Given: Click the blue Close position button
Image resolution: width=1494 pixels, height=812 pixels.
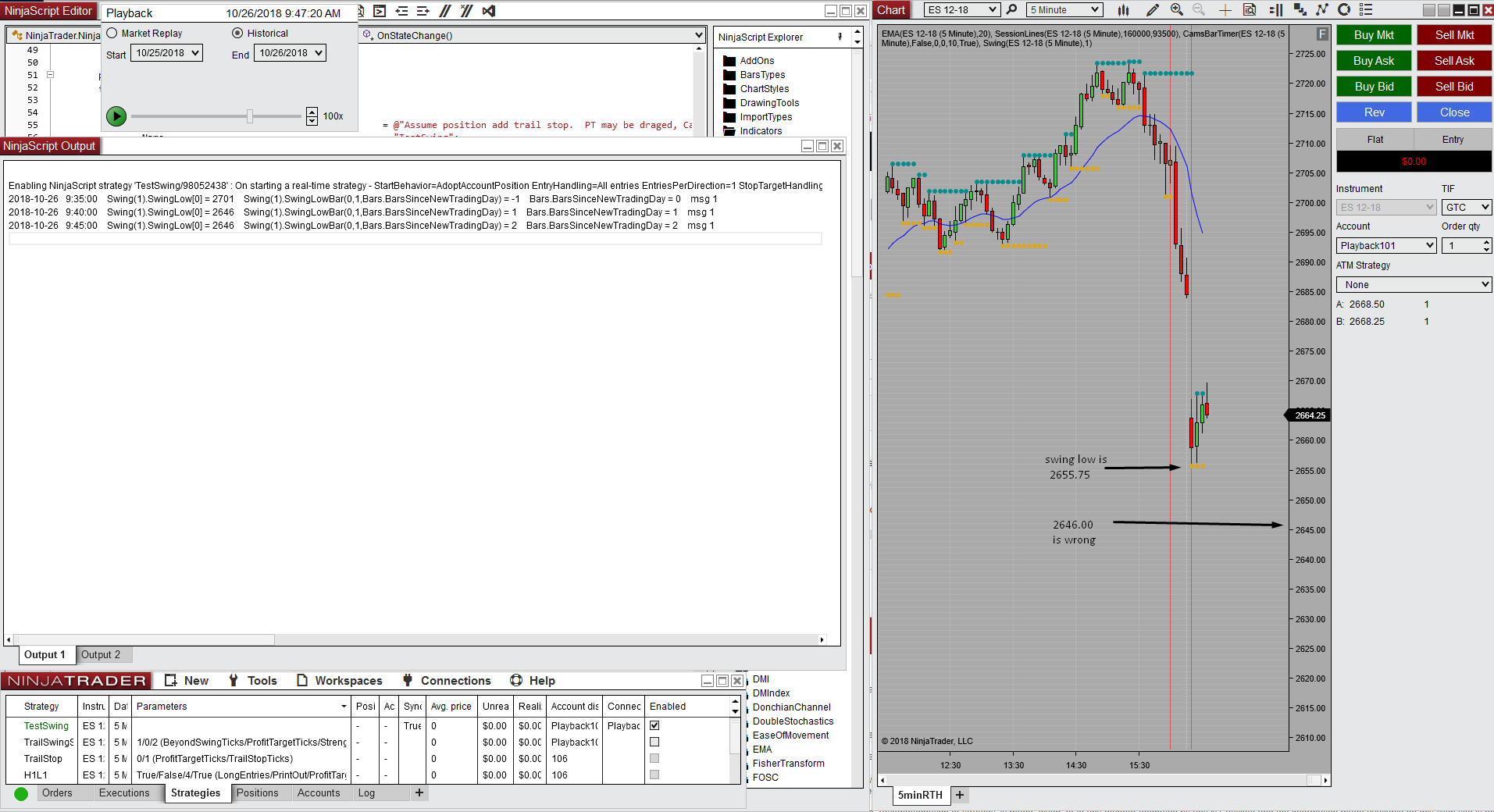Looking at the screenshot, I should tap(1454, 112).
